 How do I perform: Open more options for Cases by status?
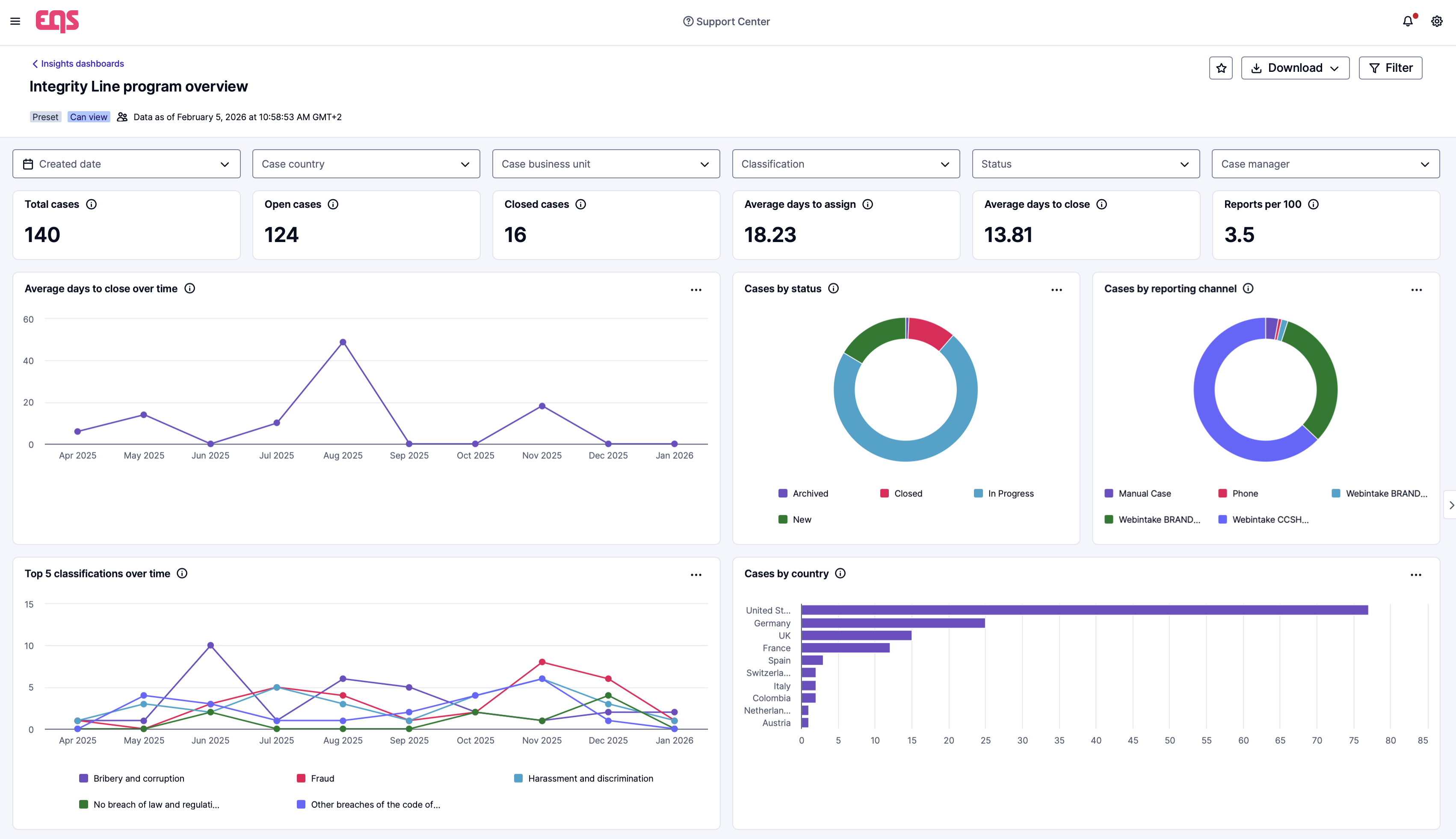[1056, 290]
